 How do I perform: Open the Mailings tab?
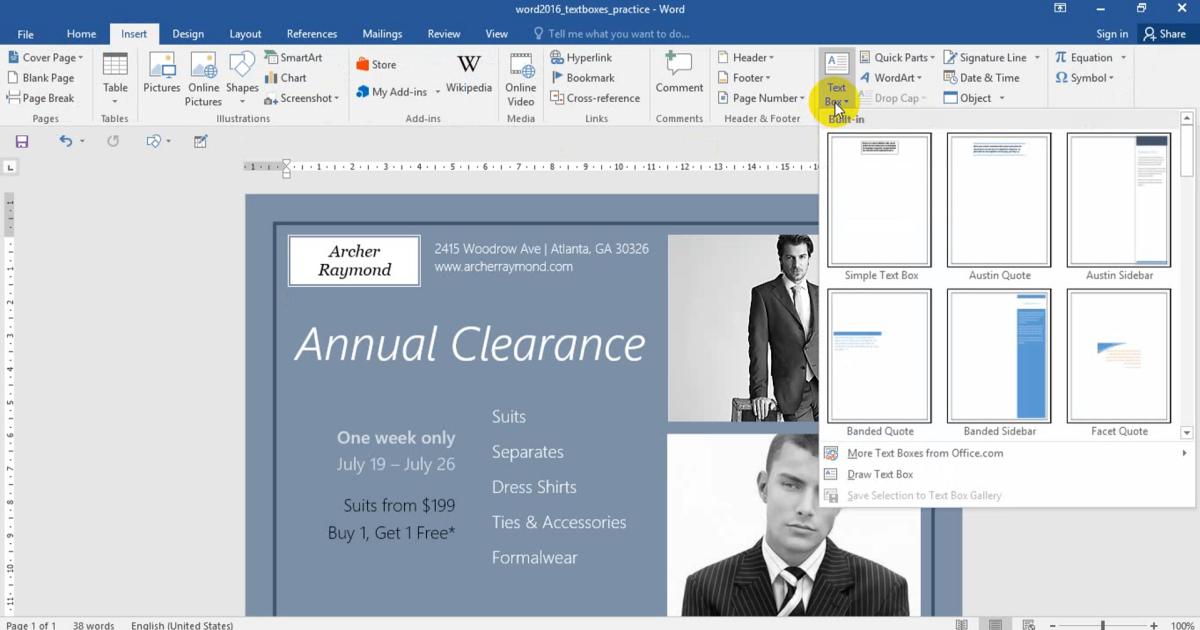[x=382, y=33]
